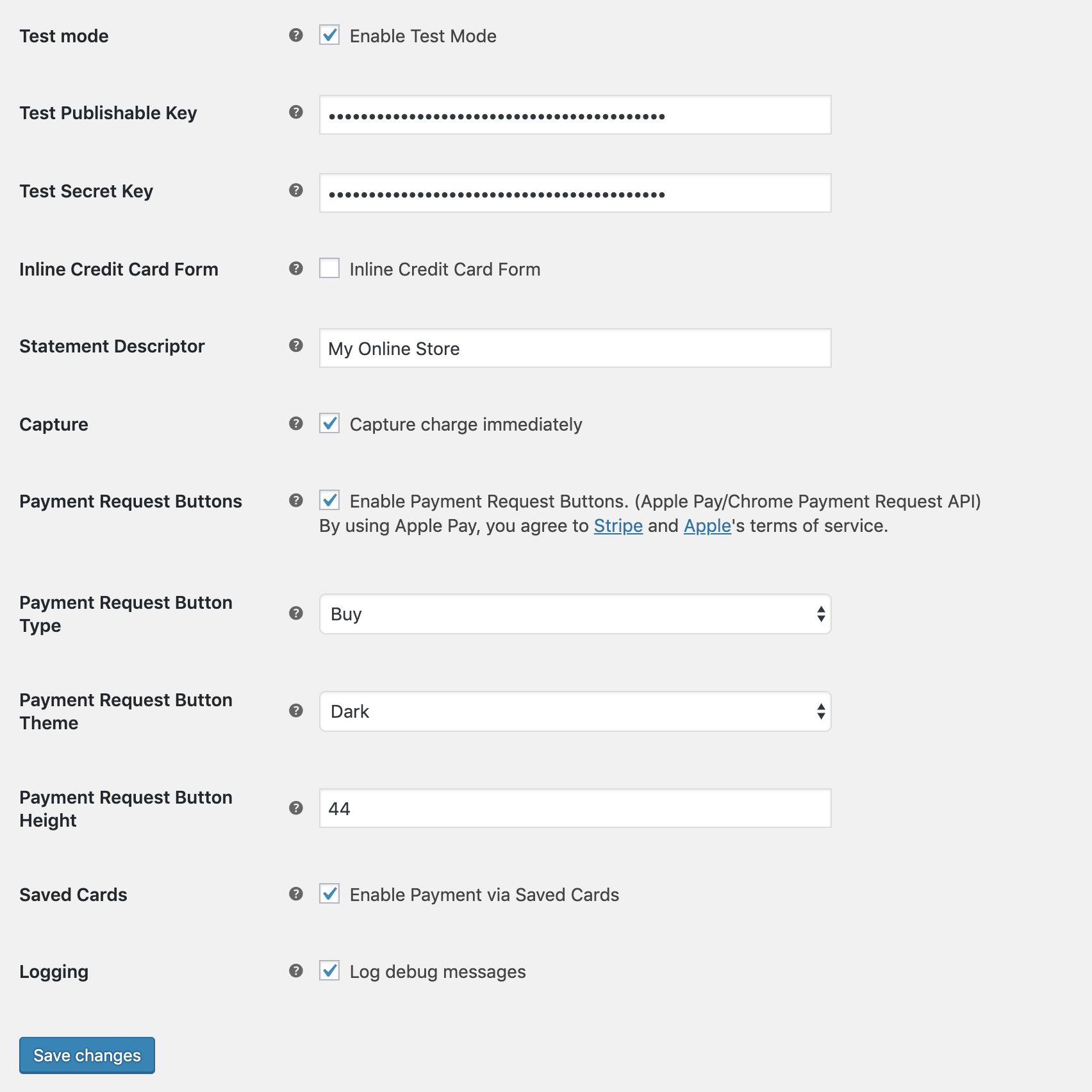1092x1092 pixels.
Task: Enable the Inline Credit Card Form checkbox
Action: pos(329,268)
